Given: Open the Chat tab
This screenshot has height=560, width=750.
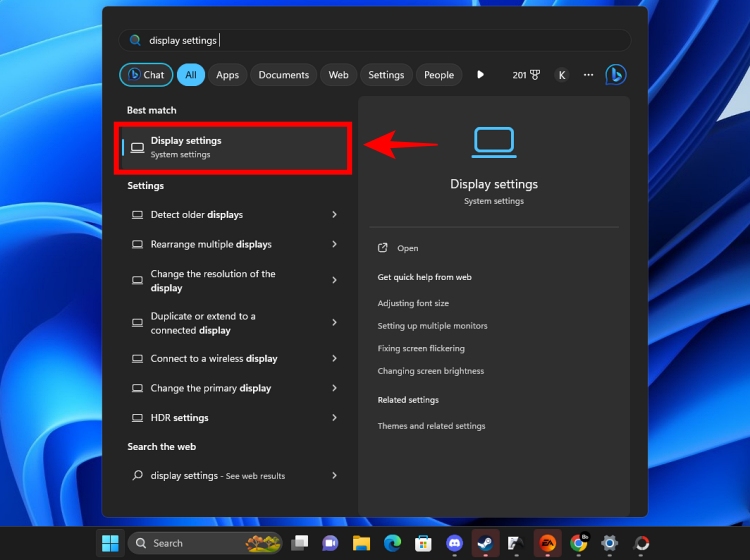Looking at the screenshot, I should (x=146, y=75).
